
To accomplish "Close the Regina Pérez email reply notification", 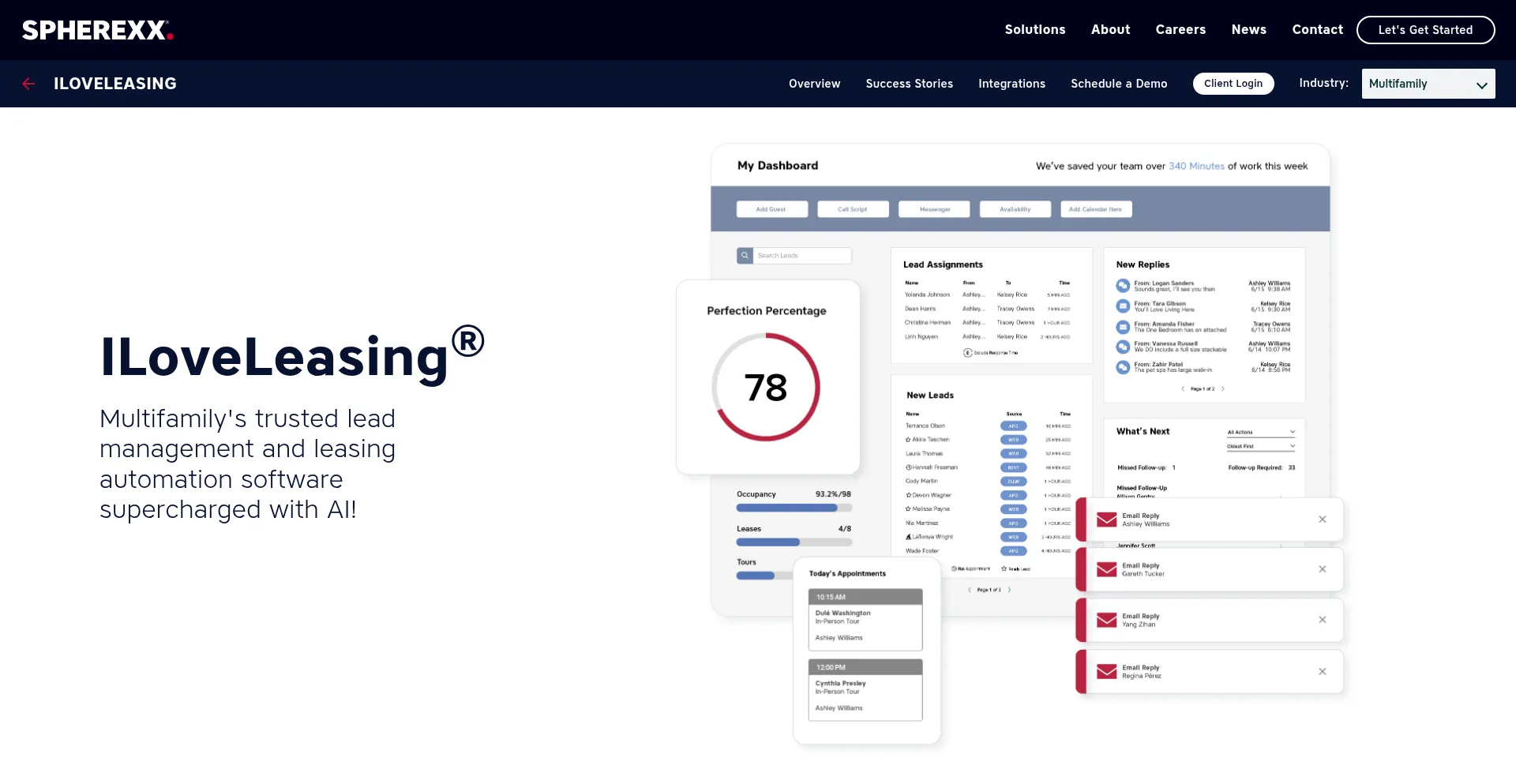I will click(1322, 672).
